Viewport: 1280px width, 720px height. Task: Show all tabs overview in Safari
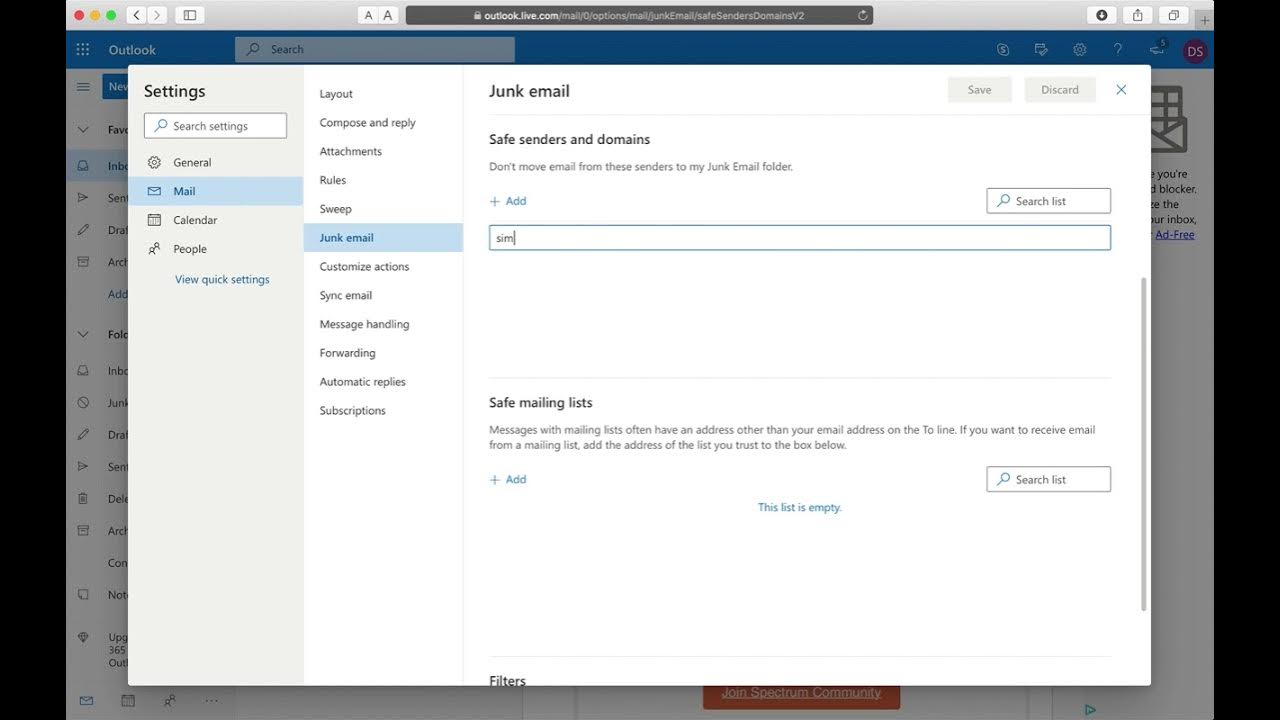point(1174,15)
